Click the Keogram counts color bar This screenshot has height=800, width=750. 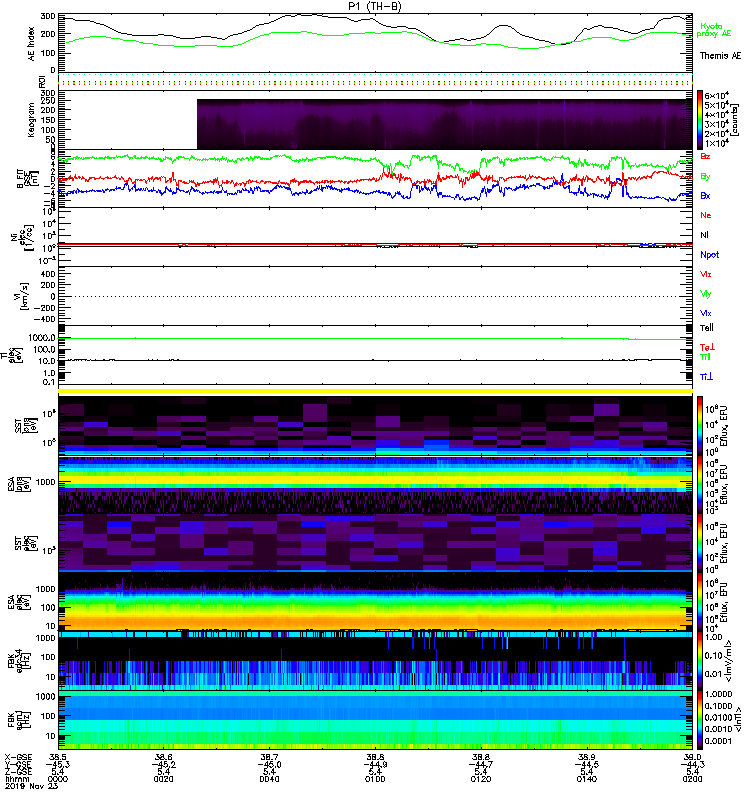(x=700, y=120)
